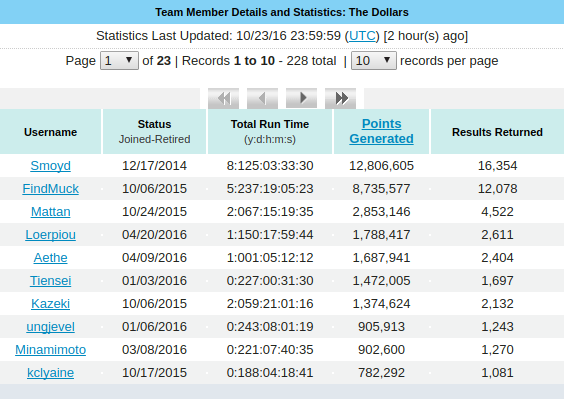Jump to last page arrow icon
The height and width of the screenshot is (399, 564).
(340, 98)
